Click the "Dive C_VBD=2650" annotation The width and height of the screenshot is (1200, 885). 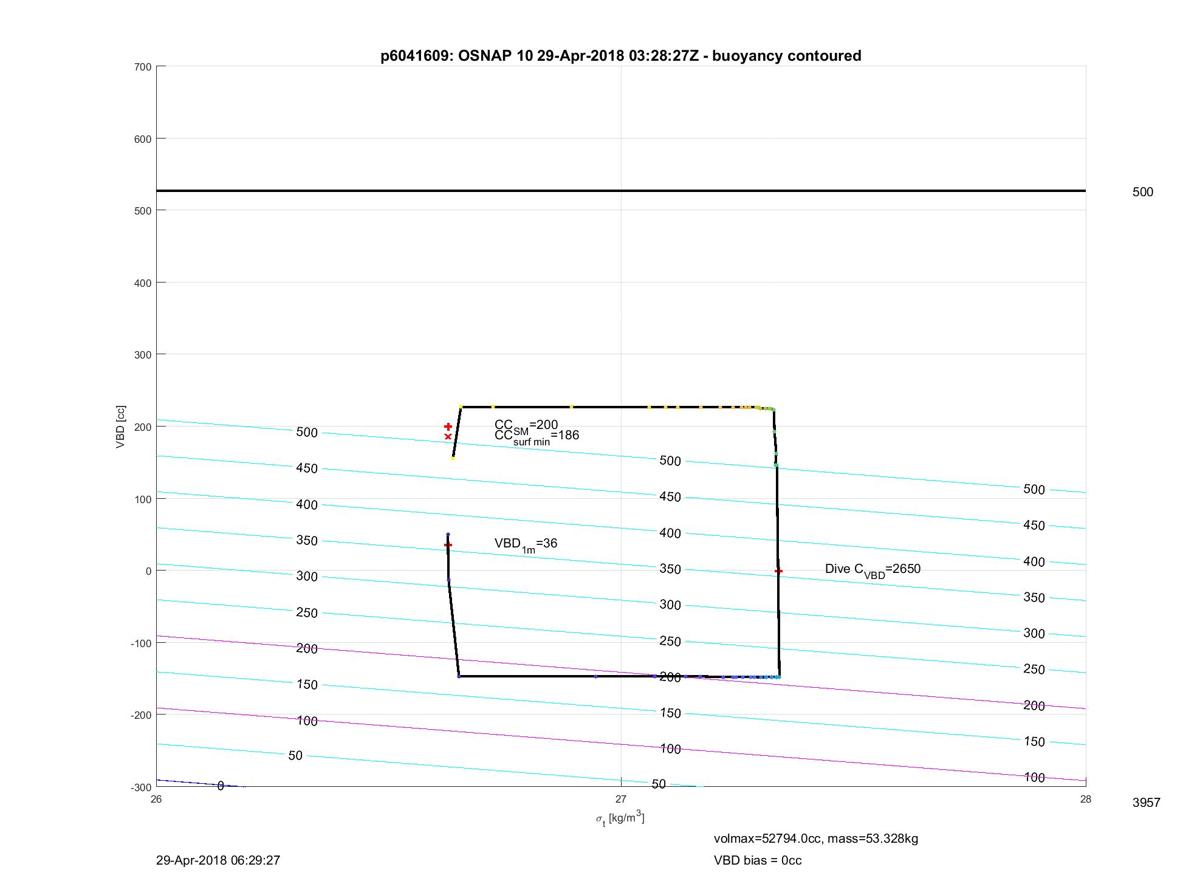(873, 569)
